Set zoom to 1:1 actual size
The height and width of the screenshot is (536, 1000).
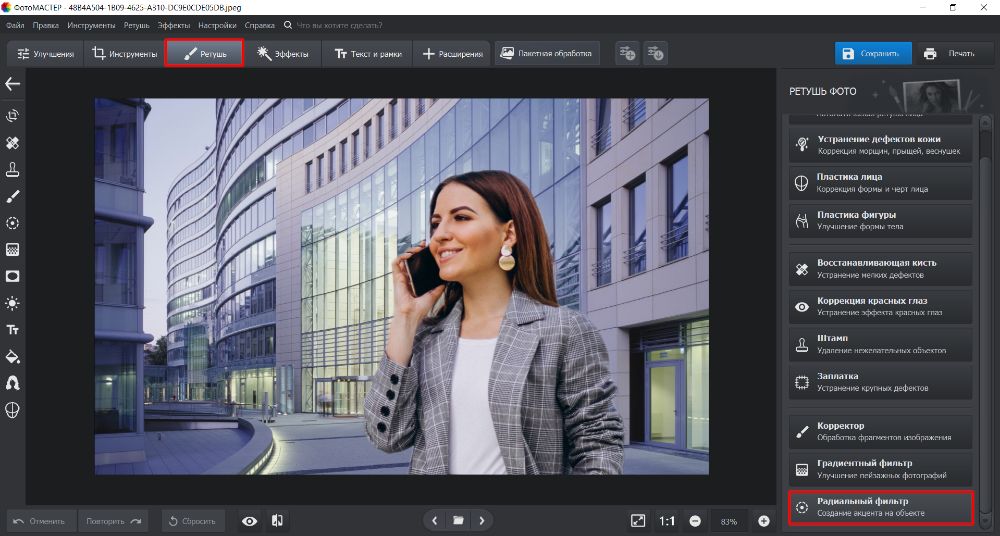coord(667,520)
